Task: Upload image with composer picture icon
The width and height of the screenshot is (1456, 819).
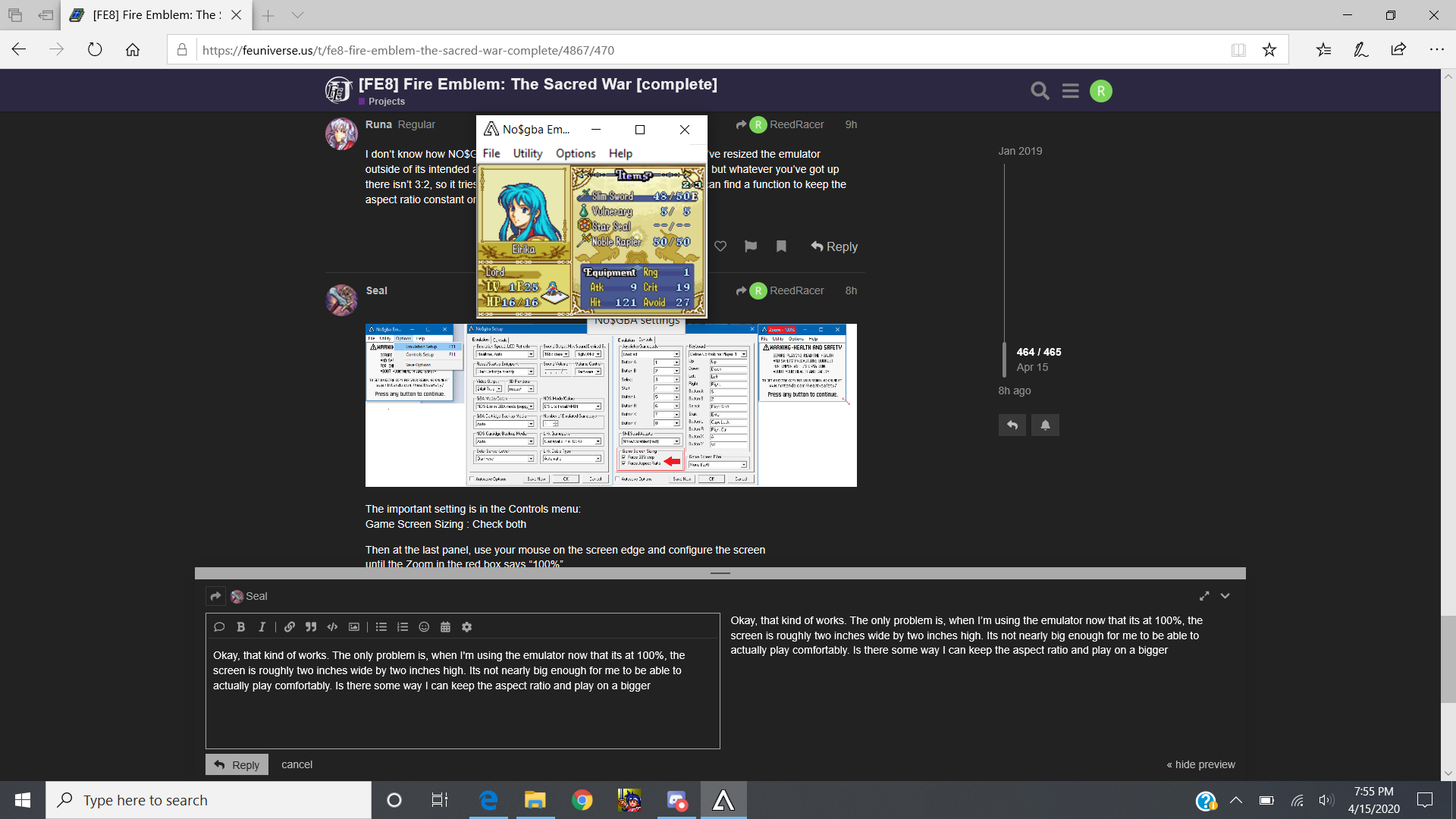Action: pyautogui.click(x=353, y=627)
